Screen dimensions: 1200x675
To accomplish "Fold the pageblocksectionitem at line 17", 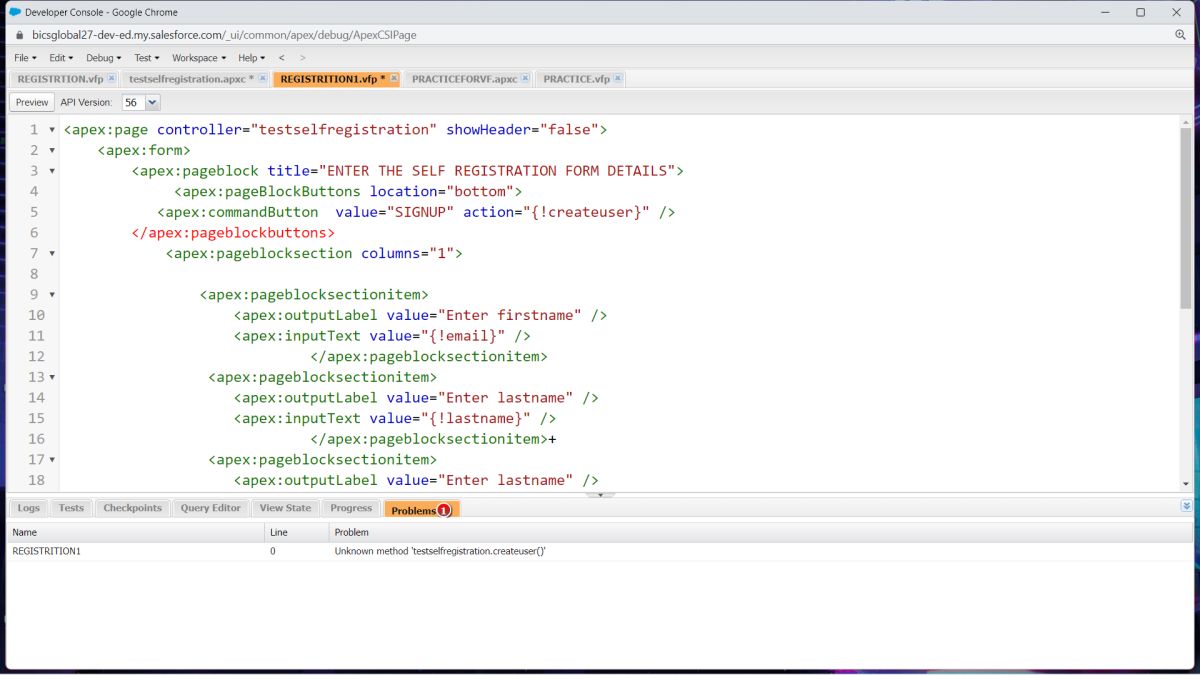I will click(x=52, y=459).
